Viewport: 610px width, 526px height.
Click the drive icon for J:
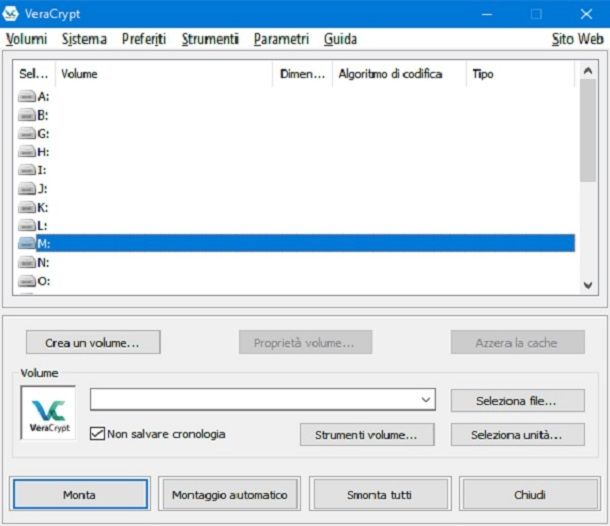[x=27, y=189]
